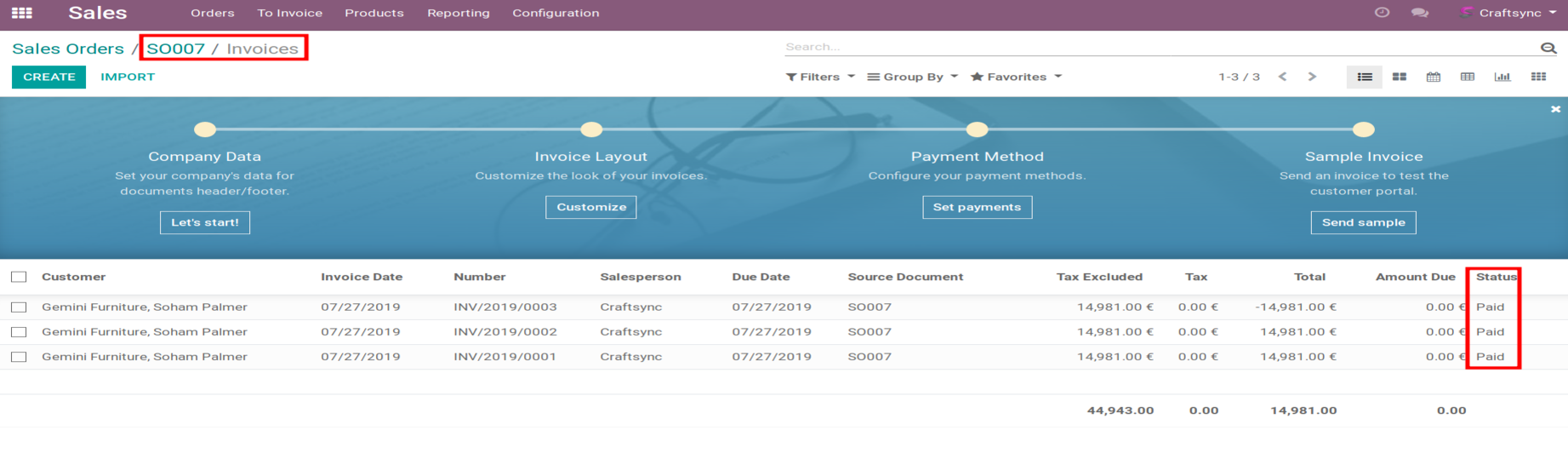
Task: Switch to kanban view
Action: [x=1399, y=77]
